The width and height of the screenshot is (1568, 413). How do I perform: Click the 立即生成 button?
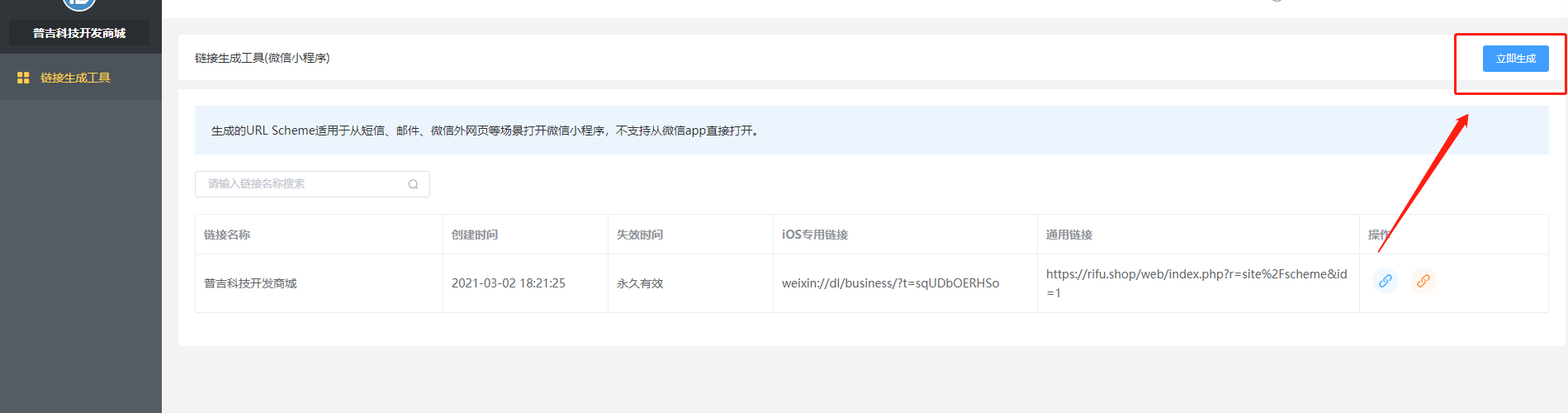click(1515, 59)
